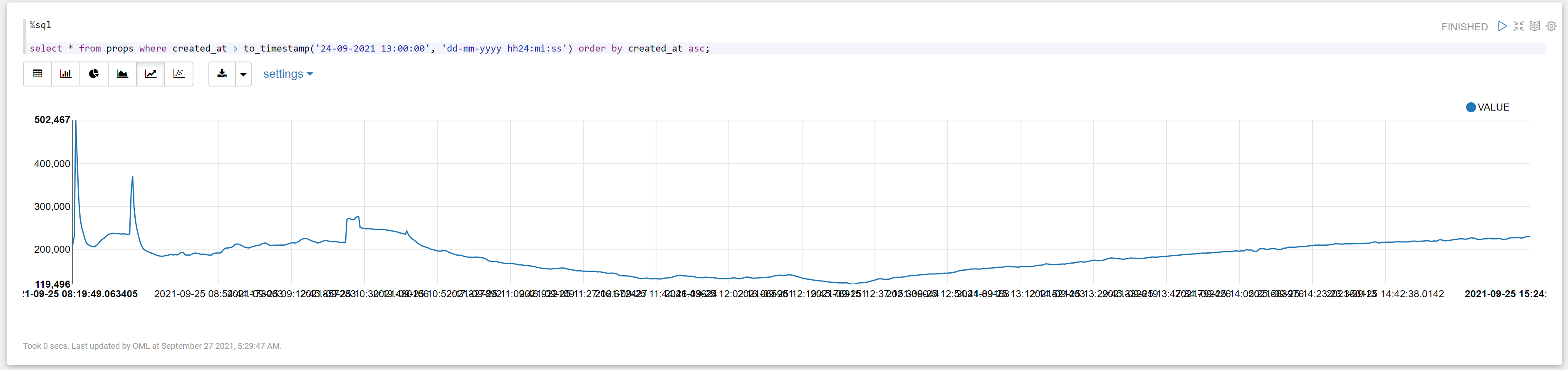Screen dimensions: 1568x370
Task: Expand the download format dropdown arrow
Action: coord(243,74)
